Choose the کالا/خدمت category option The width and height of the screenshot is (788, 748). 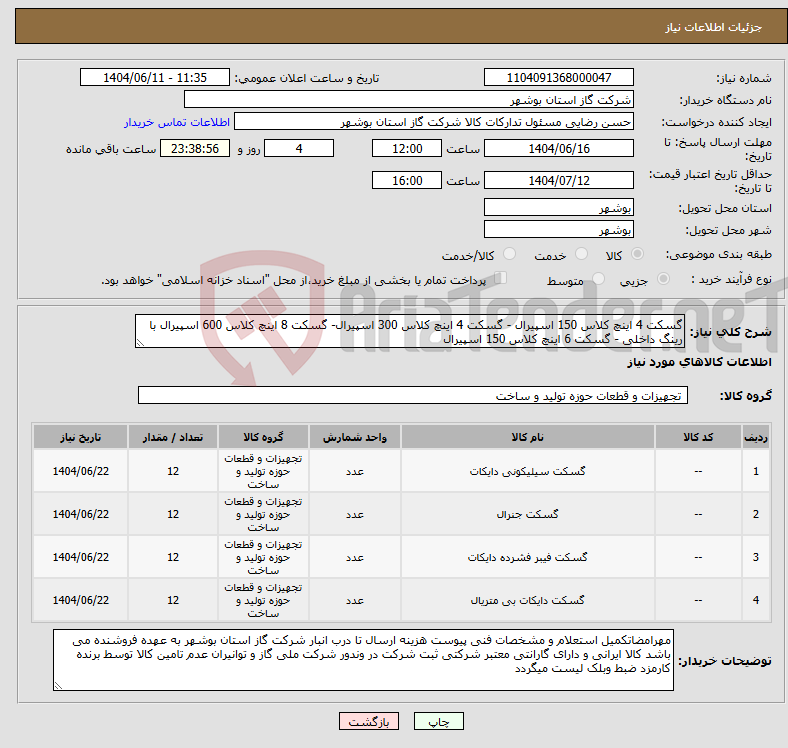coord(509,255)
